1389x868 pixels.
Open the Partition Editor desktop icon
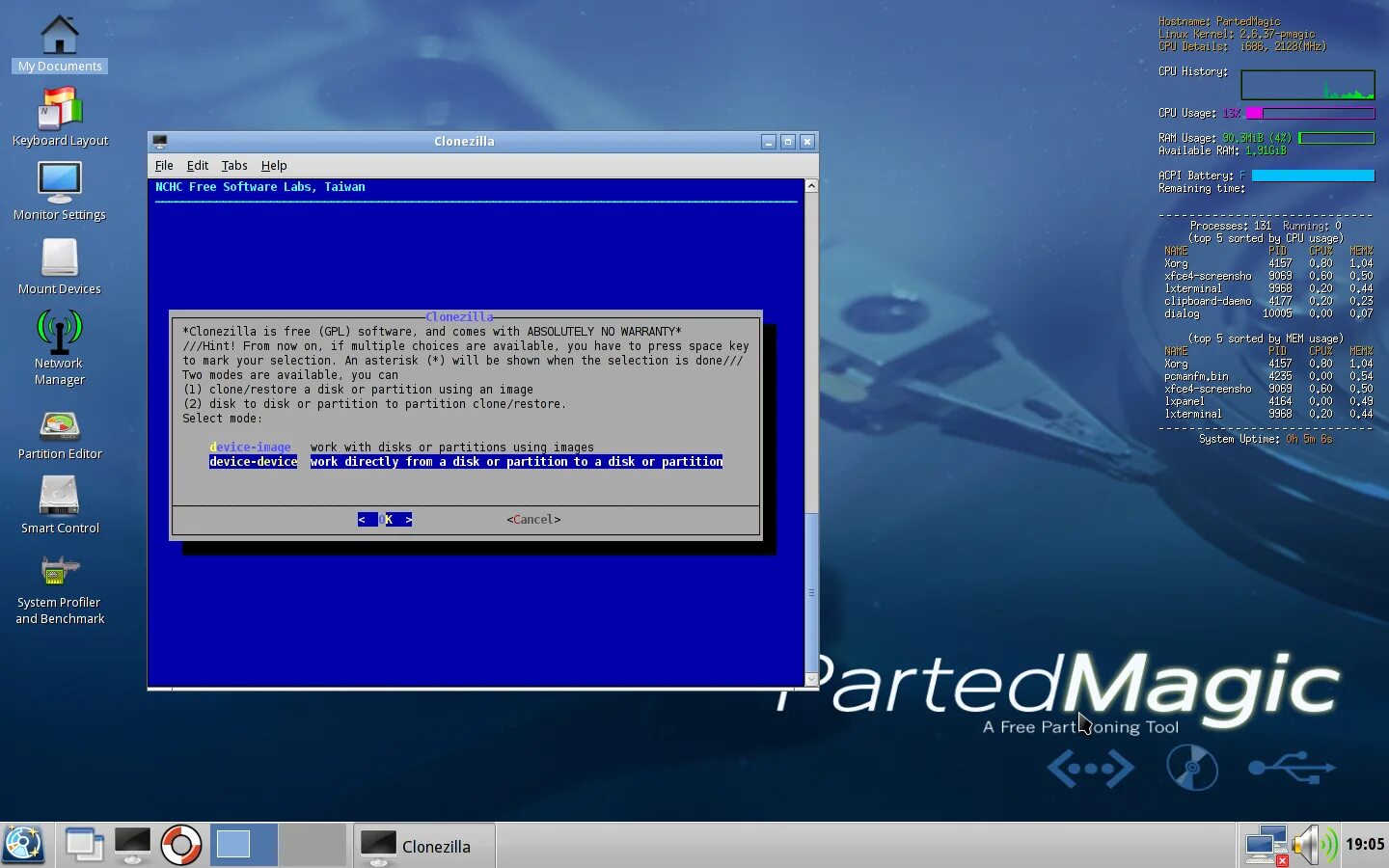click(x=60, y=434)
